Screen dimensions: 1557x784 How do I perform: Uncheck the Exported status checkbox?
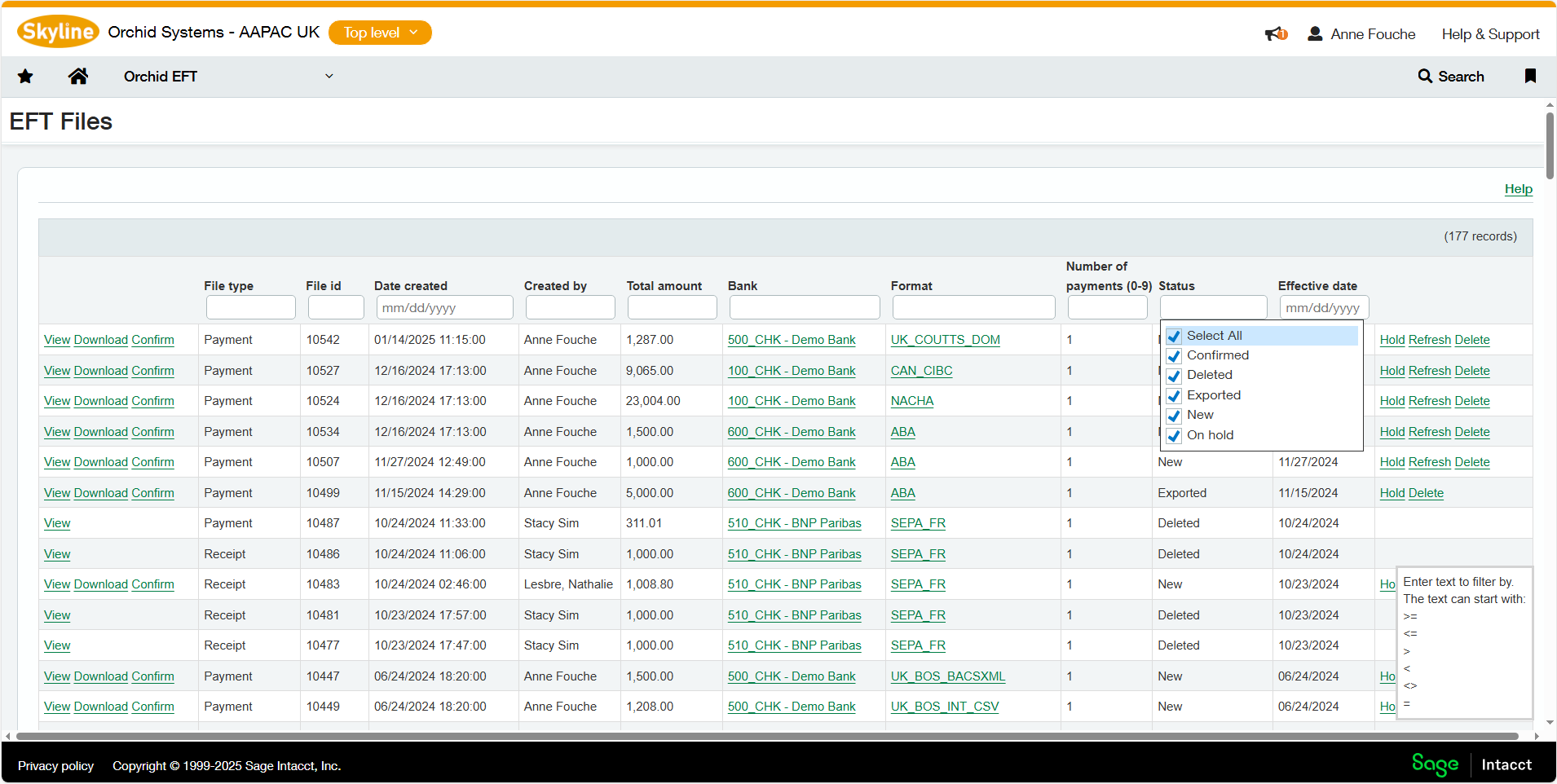pyautogui.click(x=1174, y=396)
